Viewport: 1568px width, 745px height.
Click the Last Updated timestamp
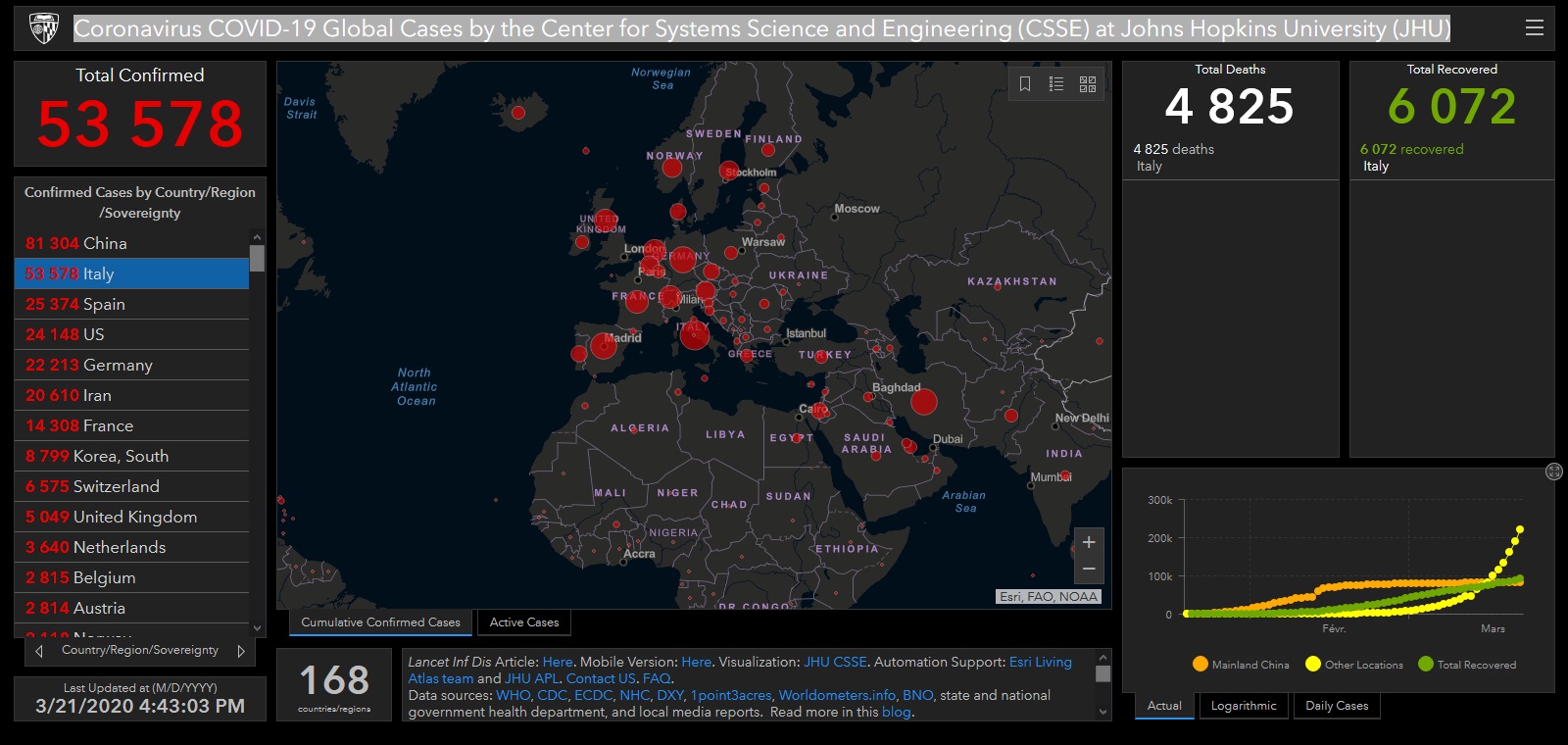(x=140, y=706)
